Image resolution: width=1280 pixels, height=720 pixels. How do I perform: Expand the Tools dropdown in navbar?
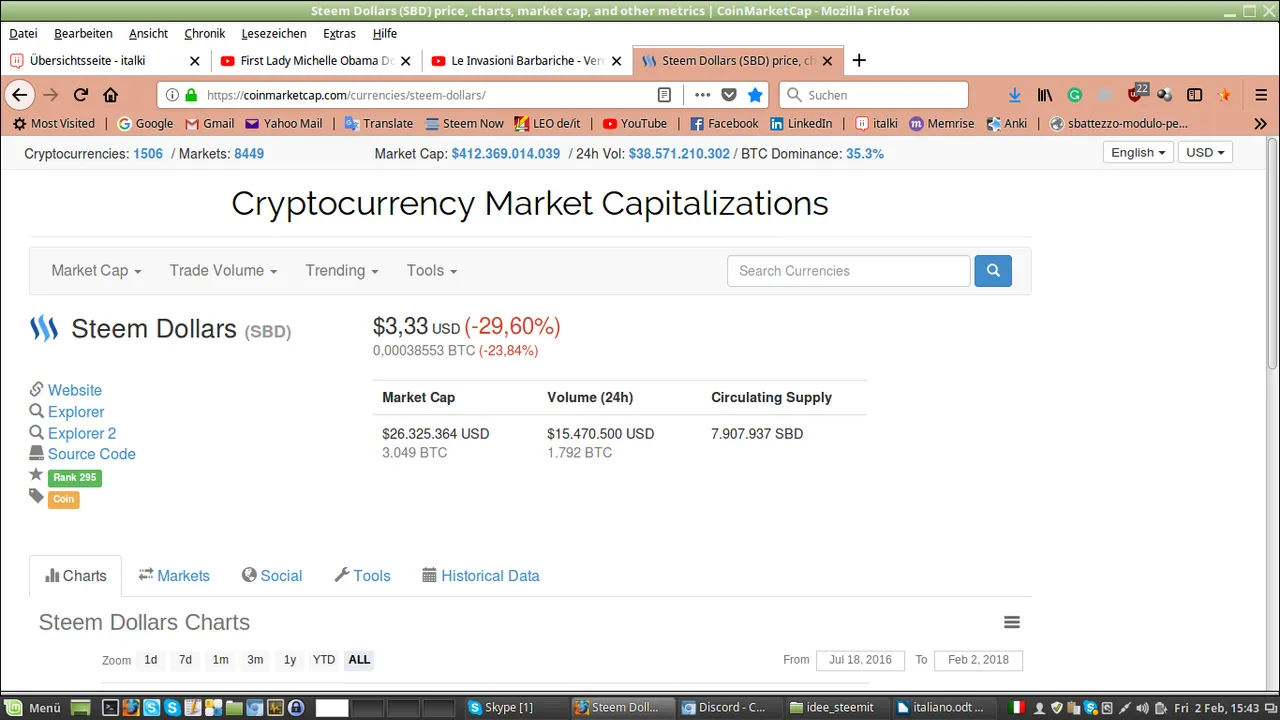pos(432,271)
